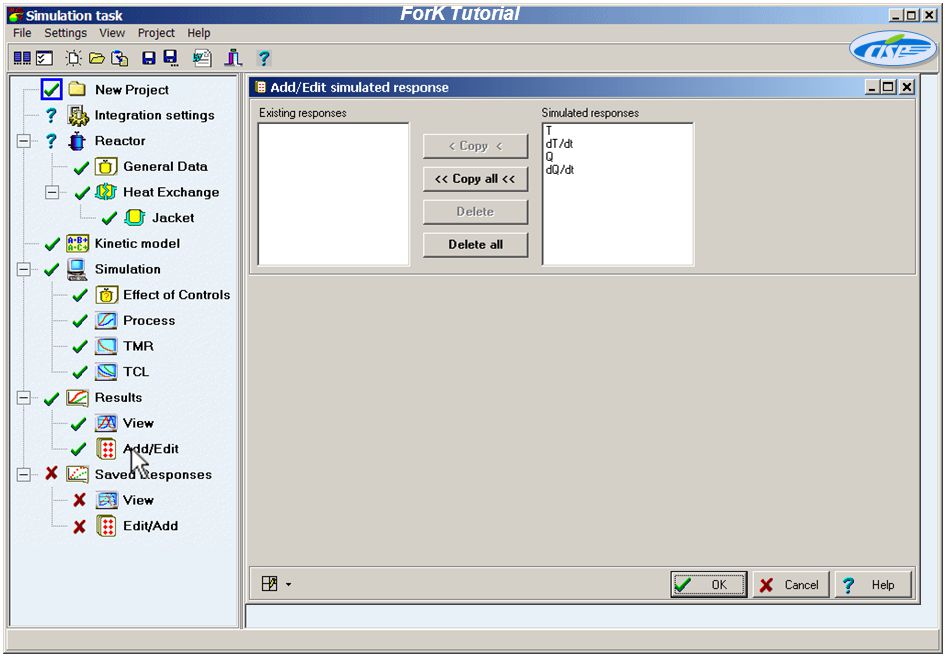Select the Q entry in Simulated responses
The width and height of the screenshot is (945, 657).
coord(549,157)
